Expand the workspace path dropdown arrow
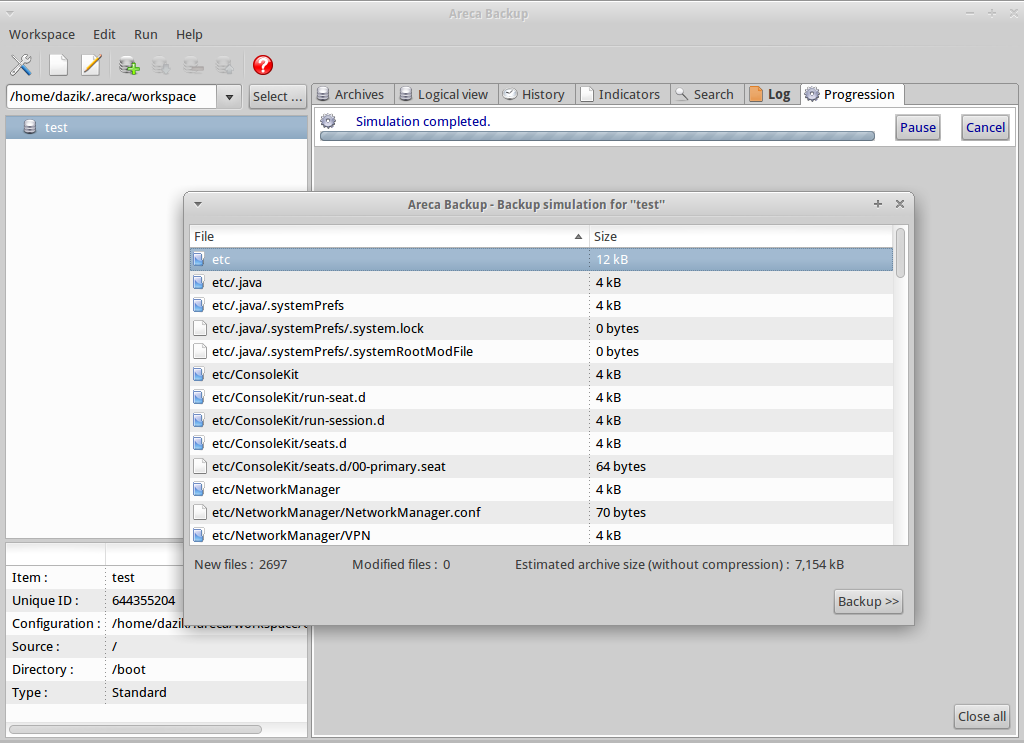This screenshot has height=743, width=1024. [x=229, y=97]
